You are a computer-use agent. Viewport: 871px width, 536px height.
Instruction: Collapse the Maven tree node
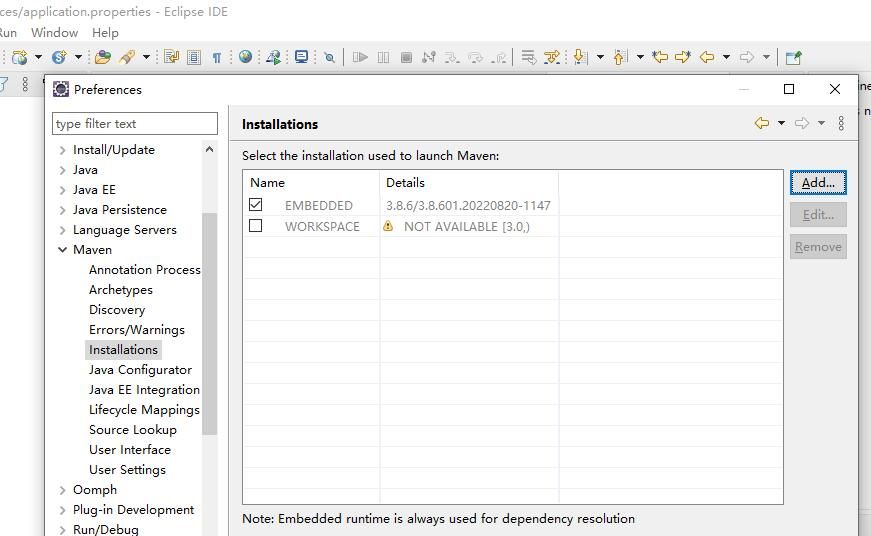[x=63, y=250]
